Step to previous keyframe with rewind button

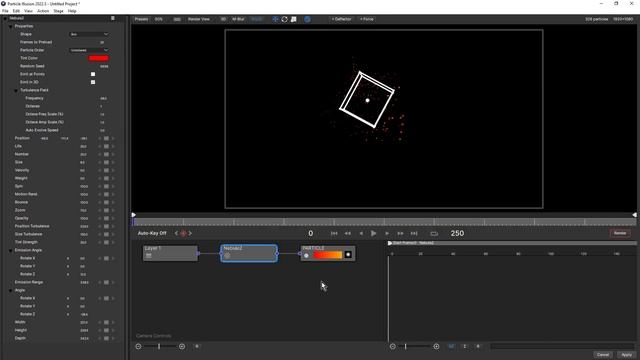(348, 233)
